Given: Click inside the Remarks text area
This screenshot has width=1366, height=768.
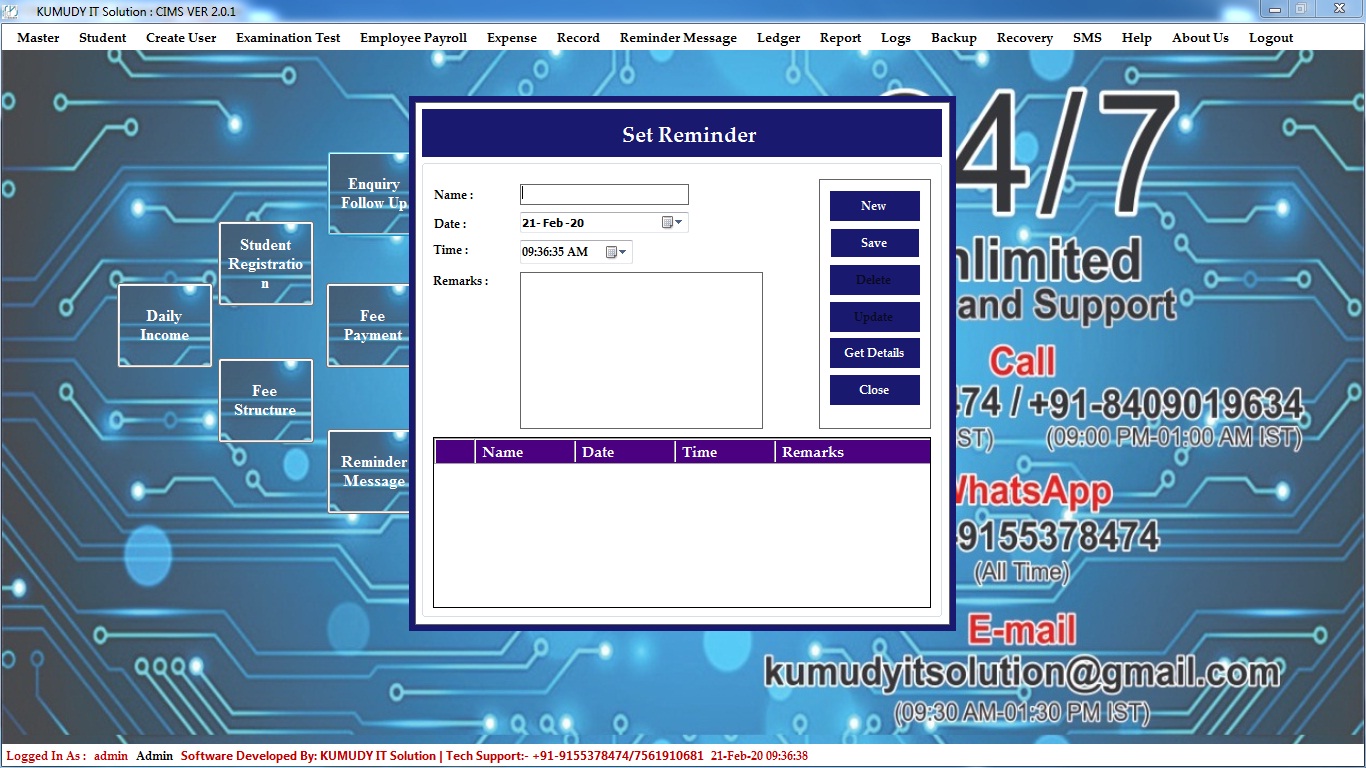Looking at the screenshot, I should [x=641, y=350].
